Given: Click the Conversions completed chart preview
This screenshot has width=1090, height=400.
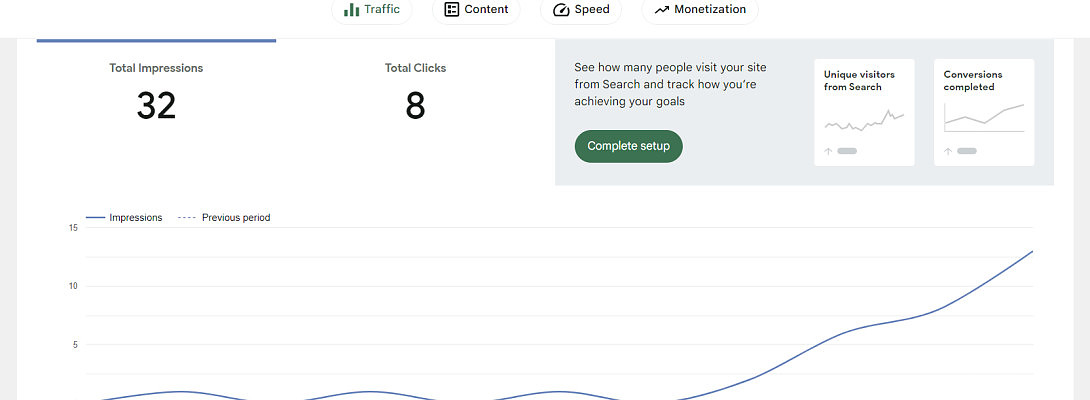Looking at the screenshot, I should coord(984,118).
